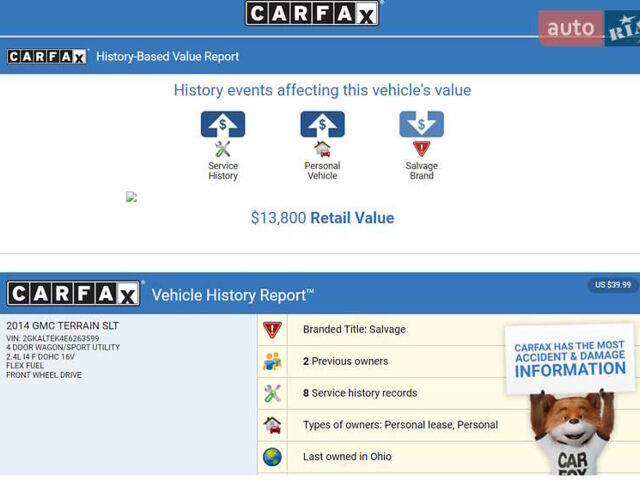640x480 pixels.
Task: Open the 8 Service history records entry
Action: click(360, 393)
